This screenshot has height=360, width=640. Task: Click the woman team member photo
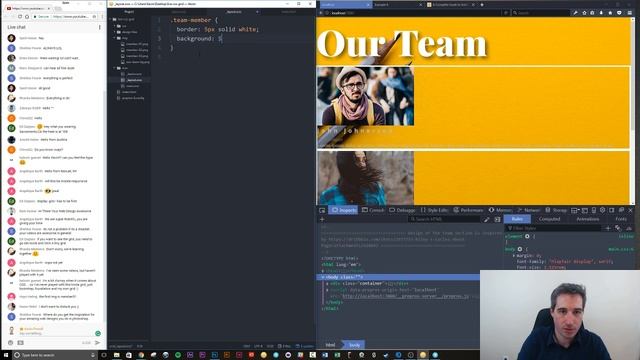[x=366, y=178]
